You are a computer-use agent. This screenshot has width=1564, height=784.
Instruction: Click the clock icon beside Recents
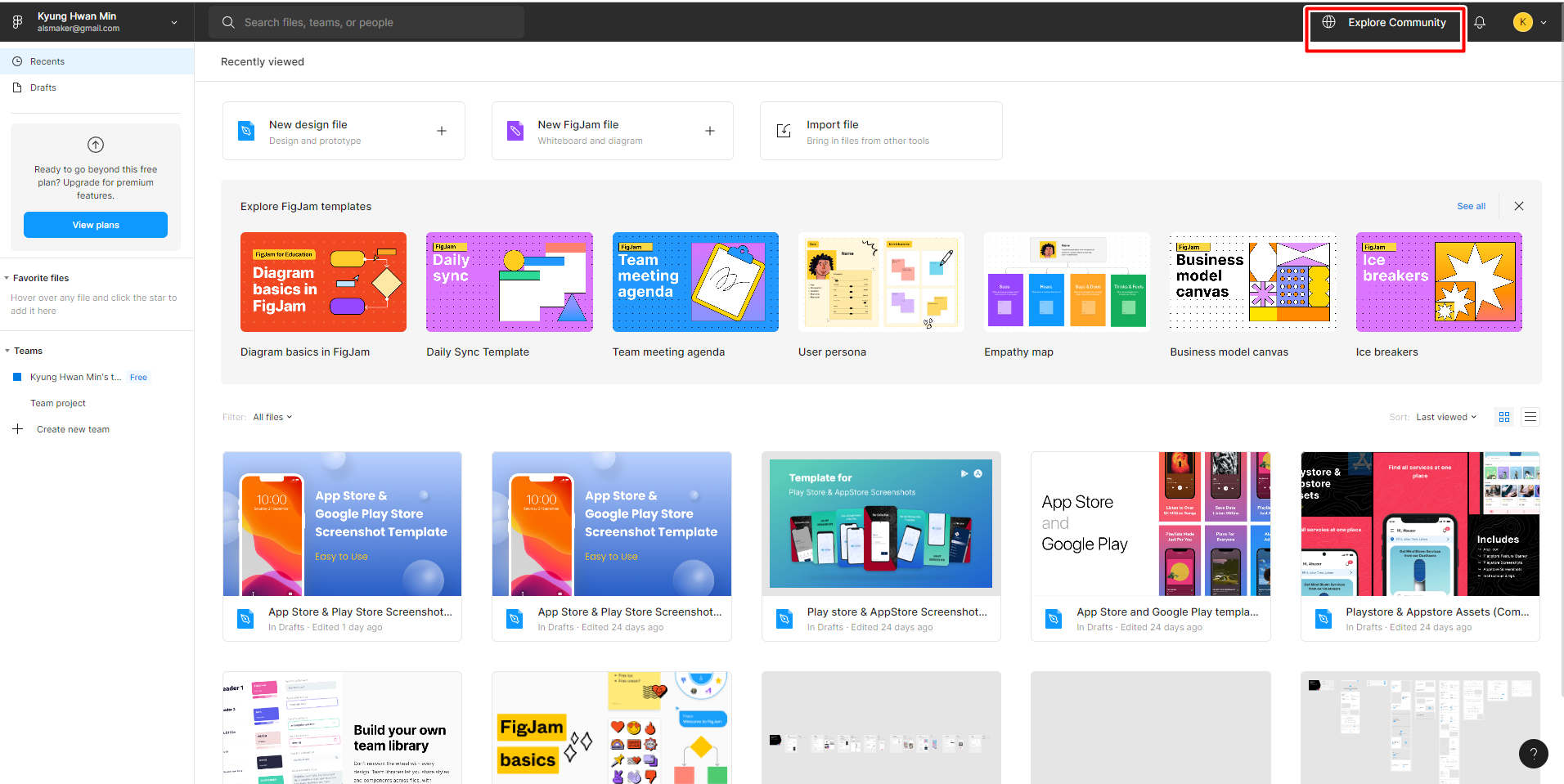pos(17,61)
